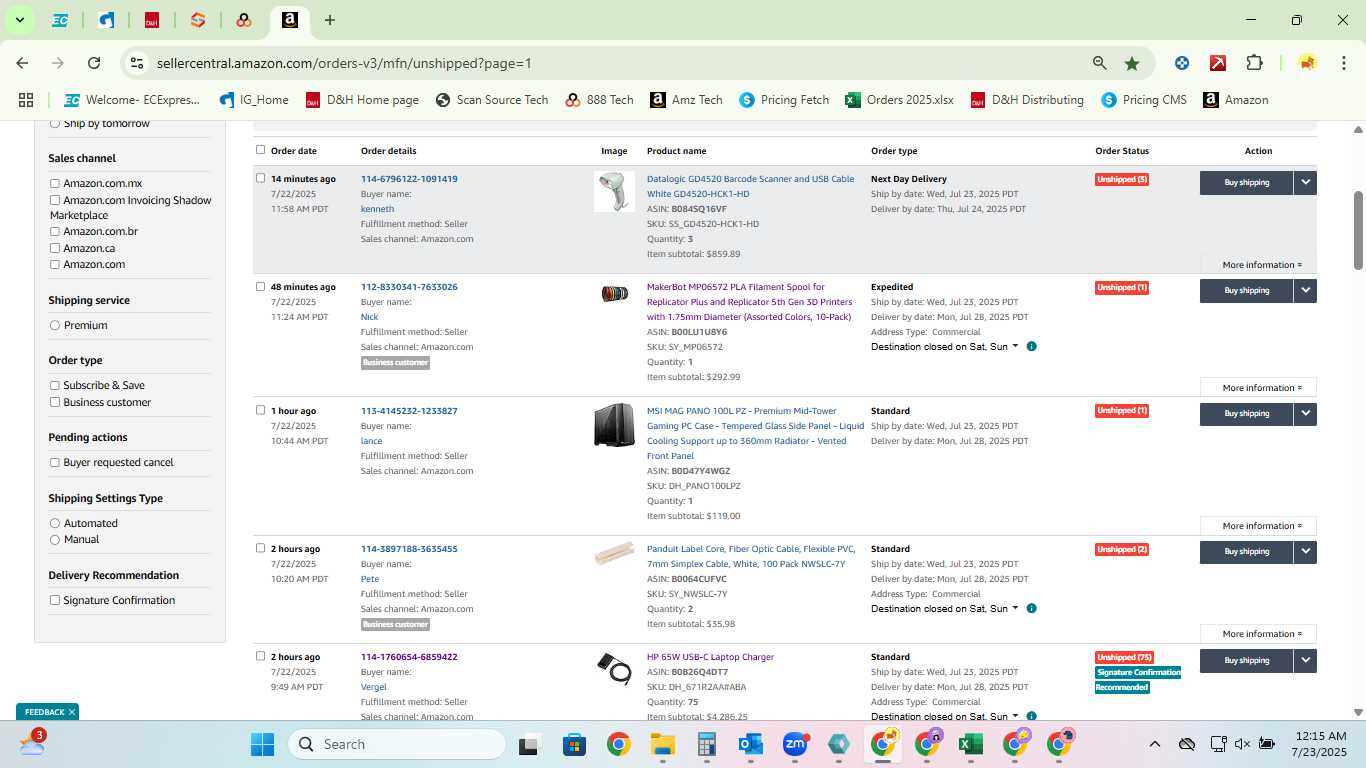Expand More information for Datalogic order
This screenshot has width=1366, height=768.
(x=1261, y=265)
